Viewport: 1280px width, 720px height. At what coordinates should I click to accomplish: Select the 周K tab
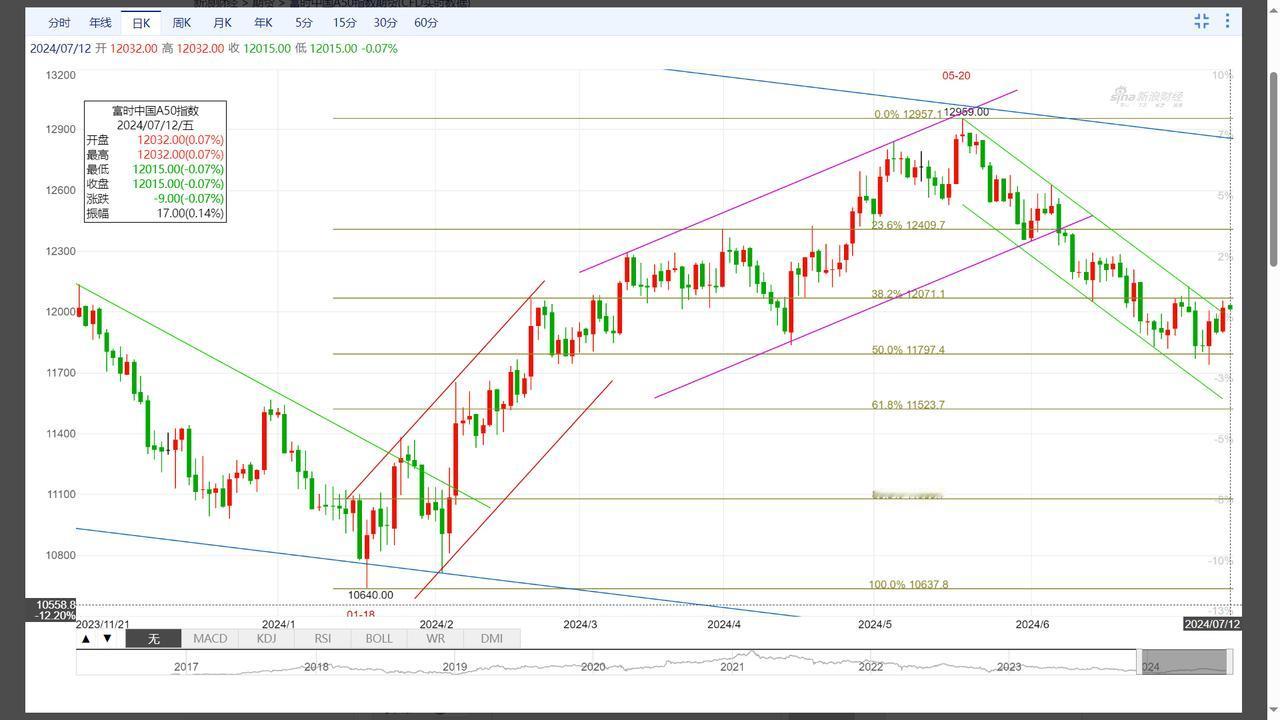coord(182,22)
